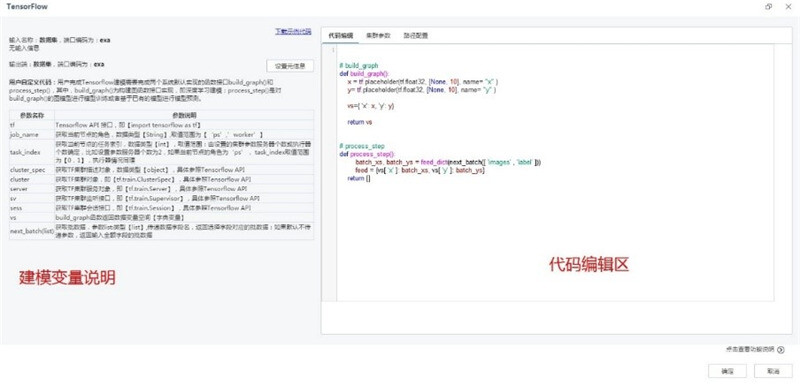Click the circled arrow icon beside function description
Screen dimensions: 800x385
click(x=781, y=349)
